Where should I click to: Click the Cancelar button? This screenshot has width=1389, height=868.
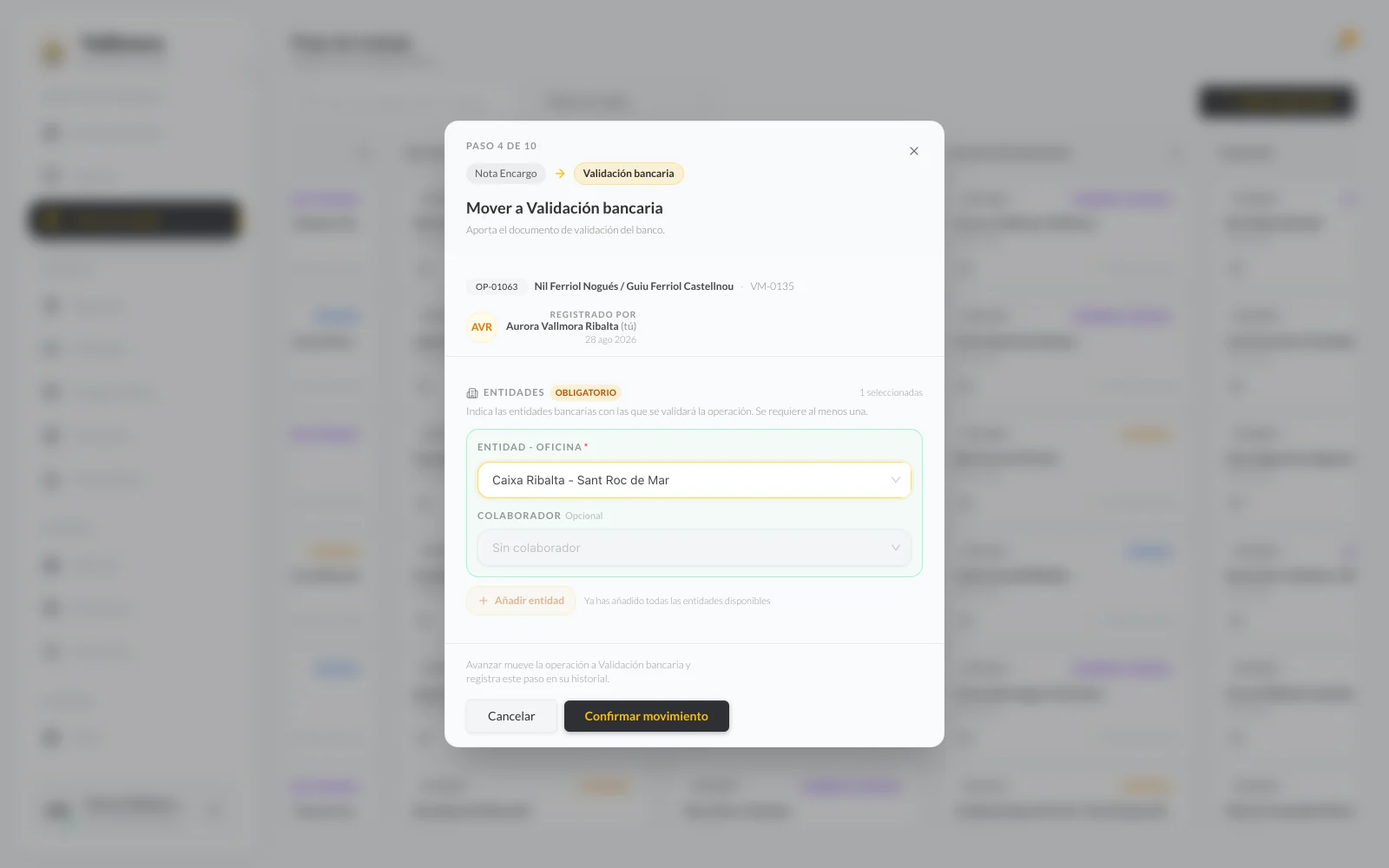pos(511,716)
